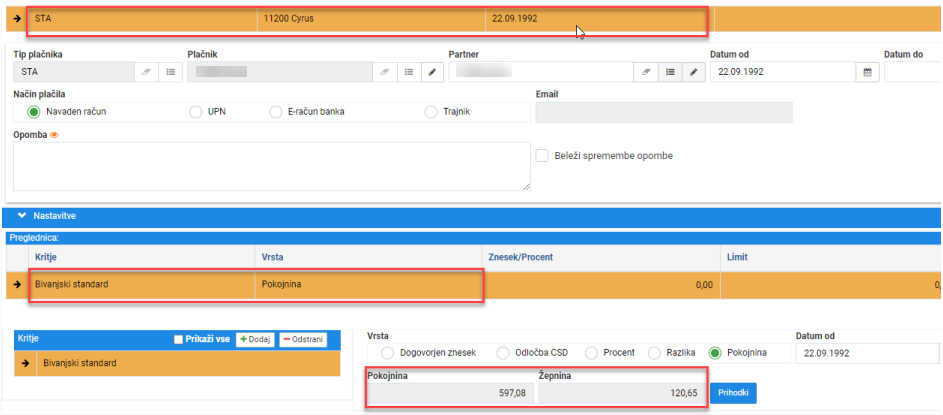This screenshot has width=943, height=415.
Task: Choose Procent as Vrsta
Action: pyautogui.click(x=592, y=353)
